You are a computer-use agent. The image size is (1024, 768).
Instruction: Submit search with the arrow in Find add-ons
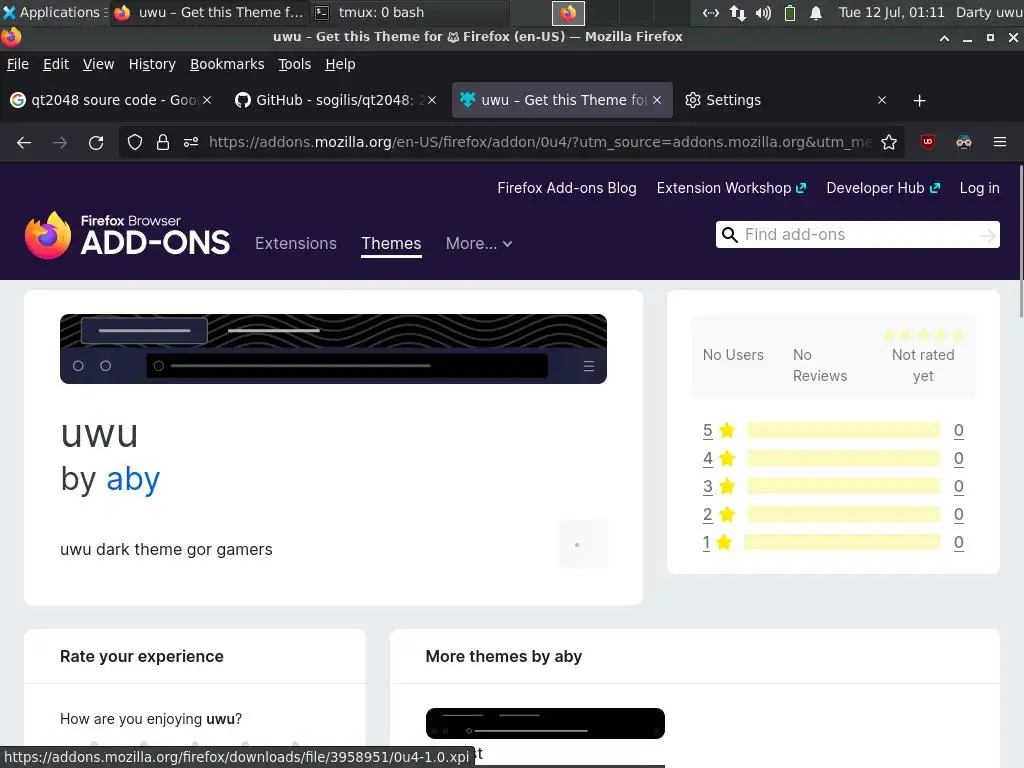pos(987,235)
